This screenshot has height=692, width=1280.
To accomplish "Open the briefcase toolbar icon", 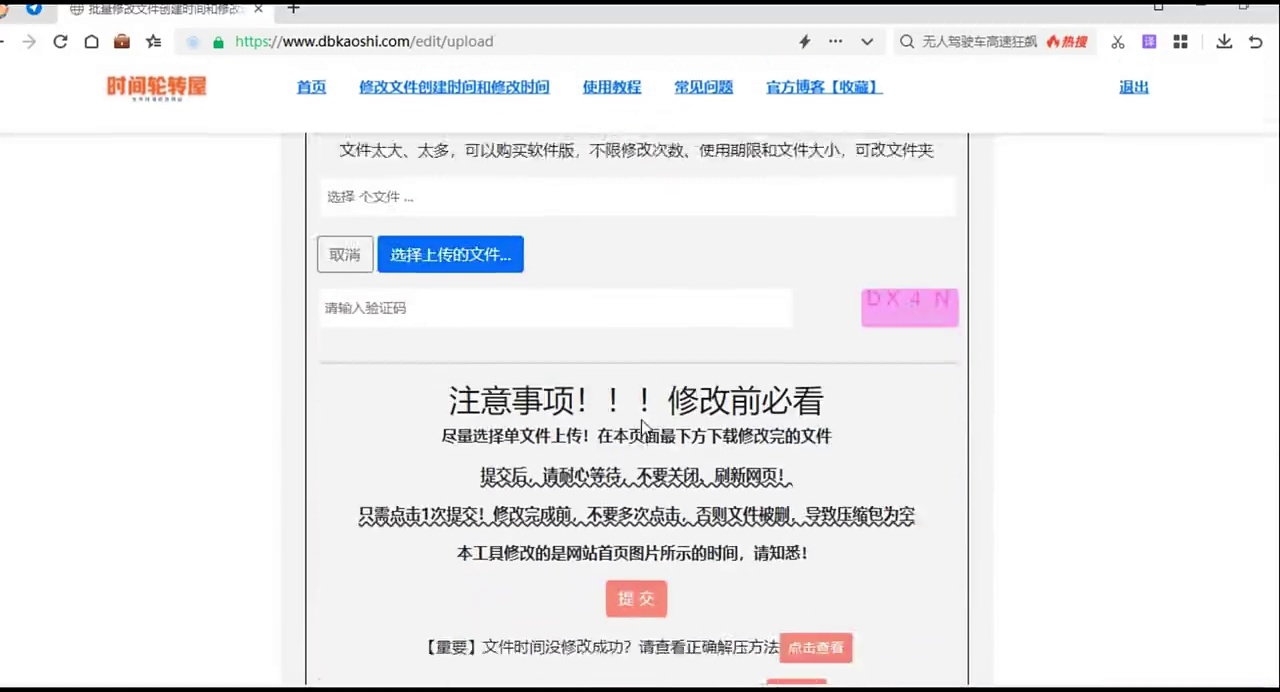I will tap(122, 42).
